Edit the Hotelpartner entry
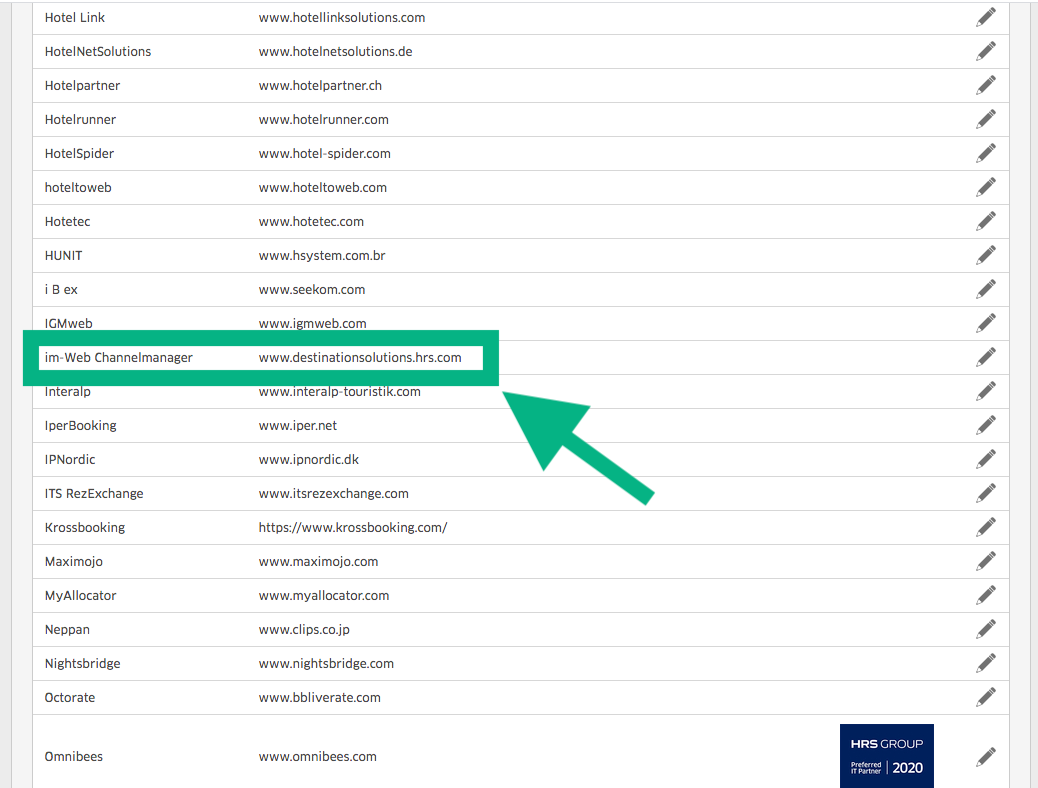 click(986, 85)
